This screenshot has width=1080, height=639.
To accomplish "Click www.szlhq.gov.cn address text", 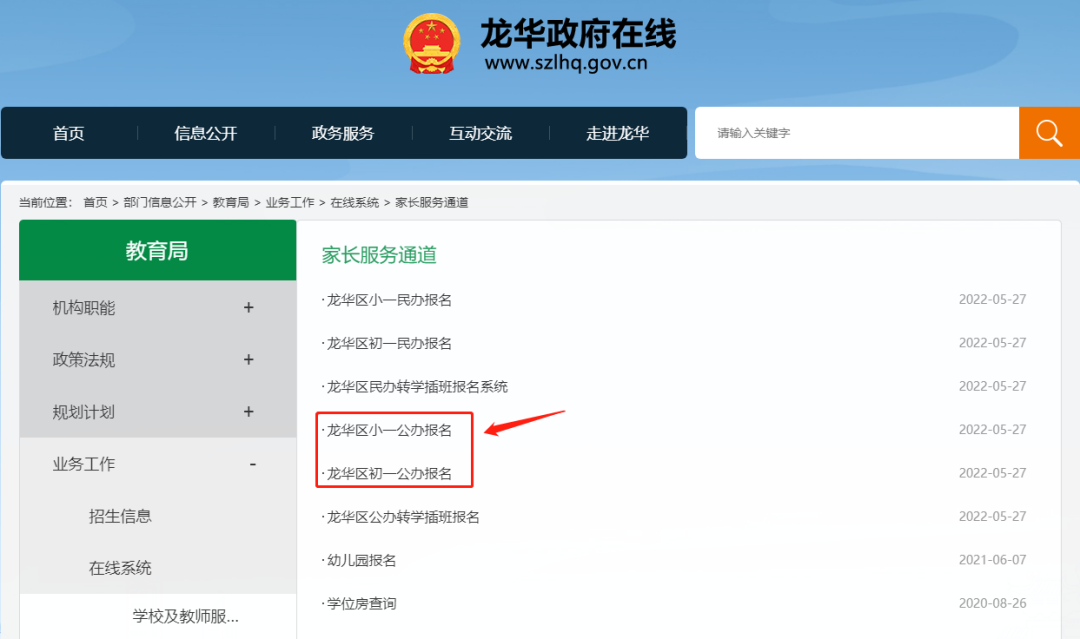I will pos(566,63).
